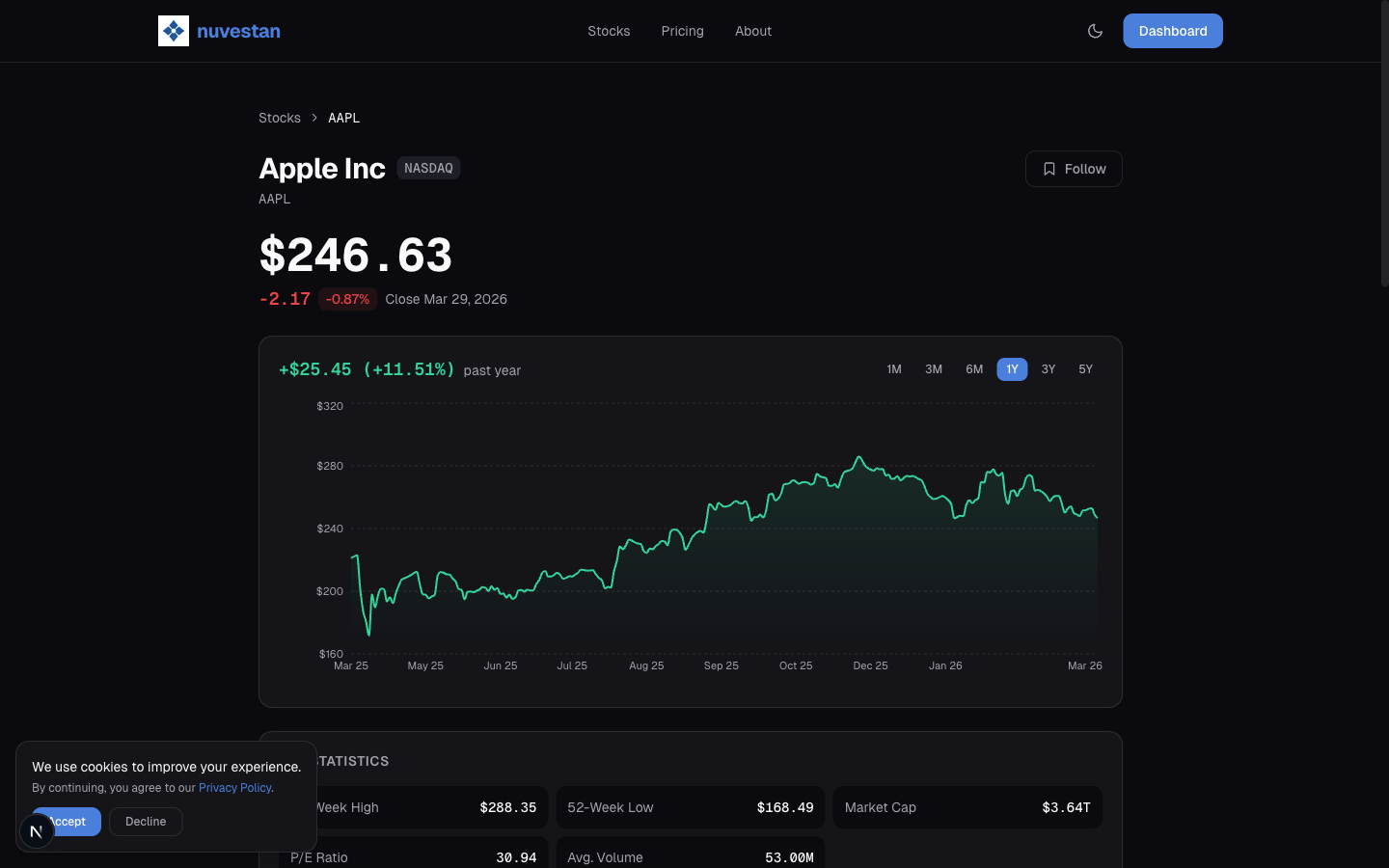Click the round N badge icon
This screenshot has width=1389, height=868.
(37, 831)
